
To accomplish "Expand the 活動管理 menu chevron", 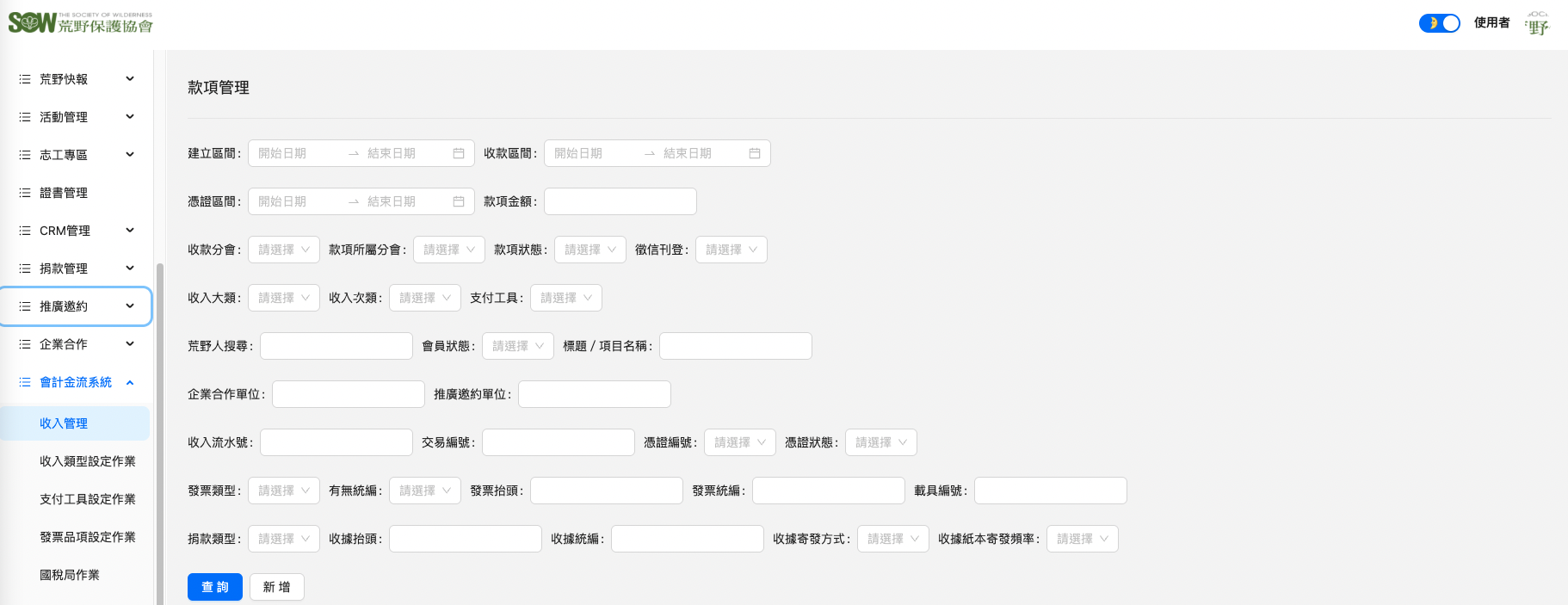I will point(130,117).
